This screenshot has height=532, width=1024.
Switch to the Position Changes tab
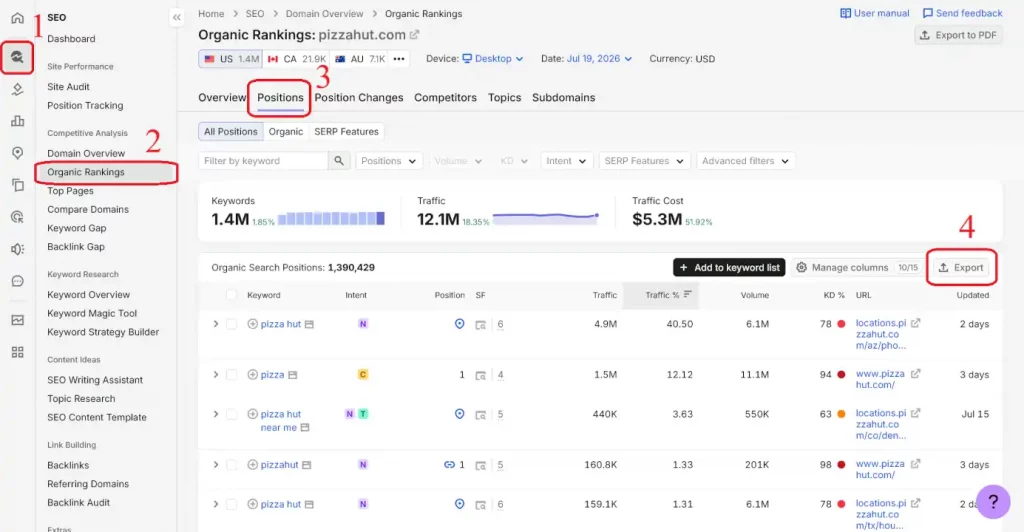[359, 97]
